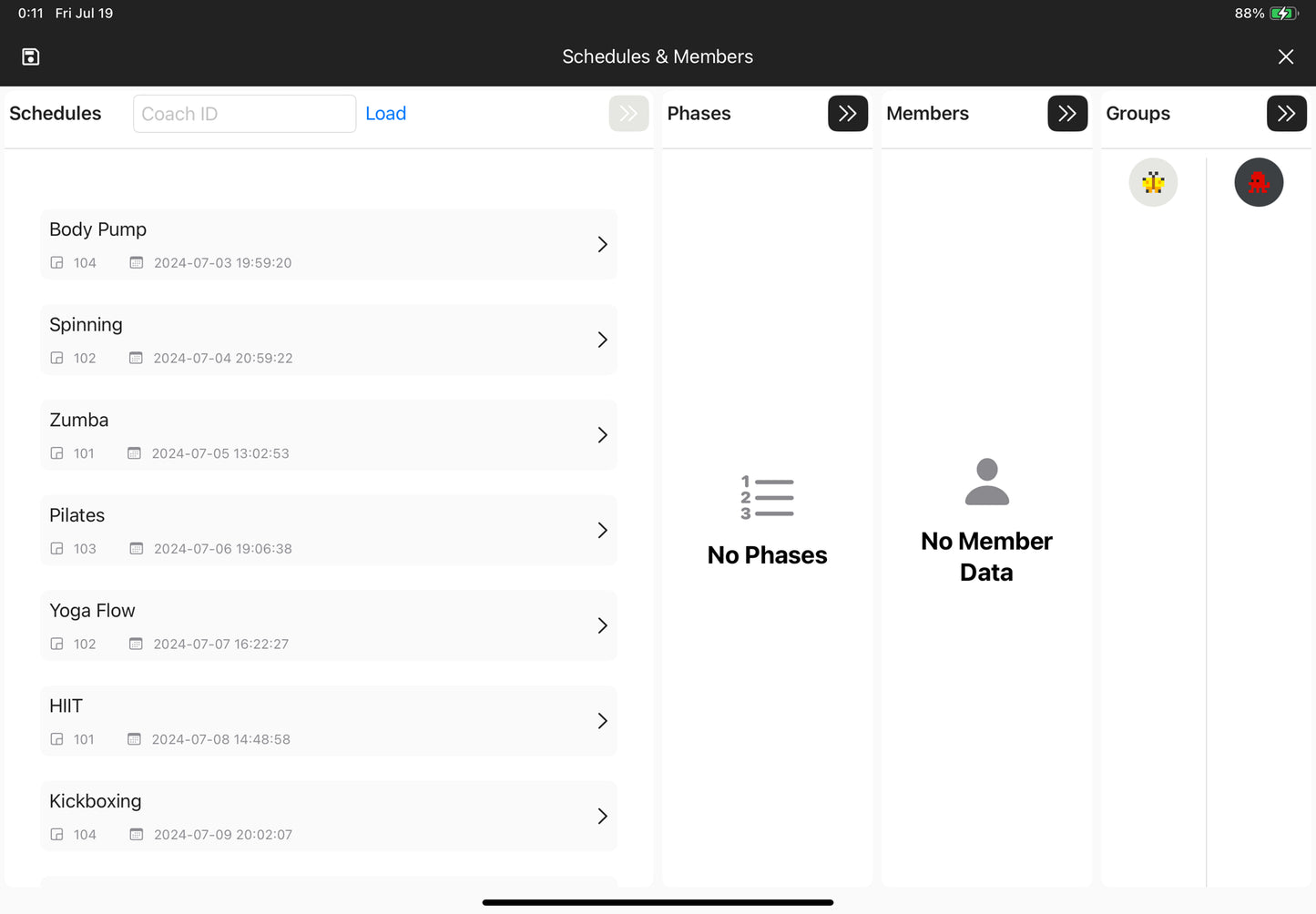Collapse the Members panel with double-chevron
This screenshot has width=1316, height=914.
tap(1066, 114)
